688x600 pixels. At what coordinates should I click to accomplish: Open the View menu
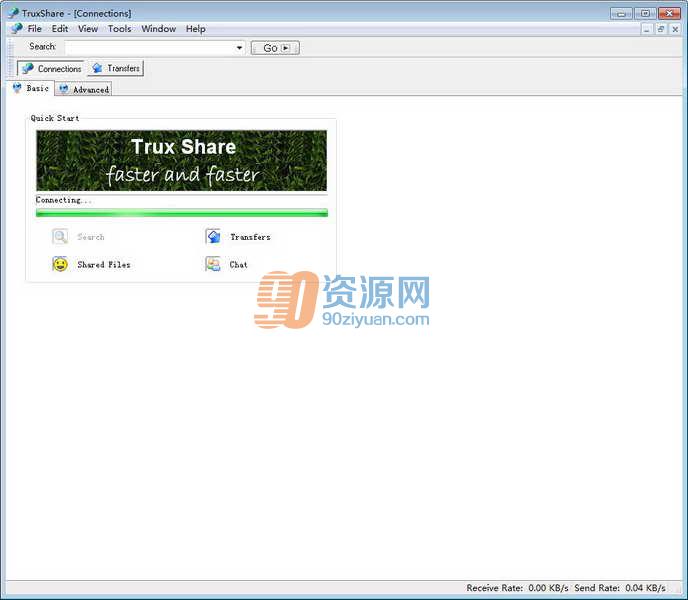pos(88,29)
